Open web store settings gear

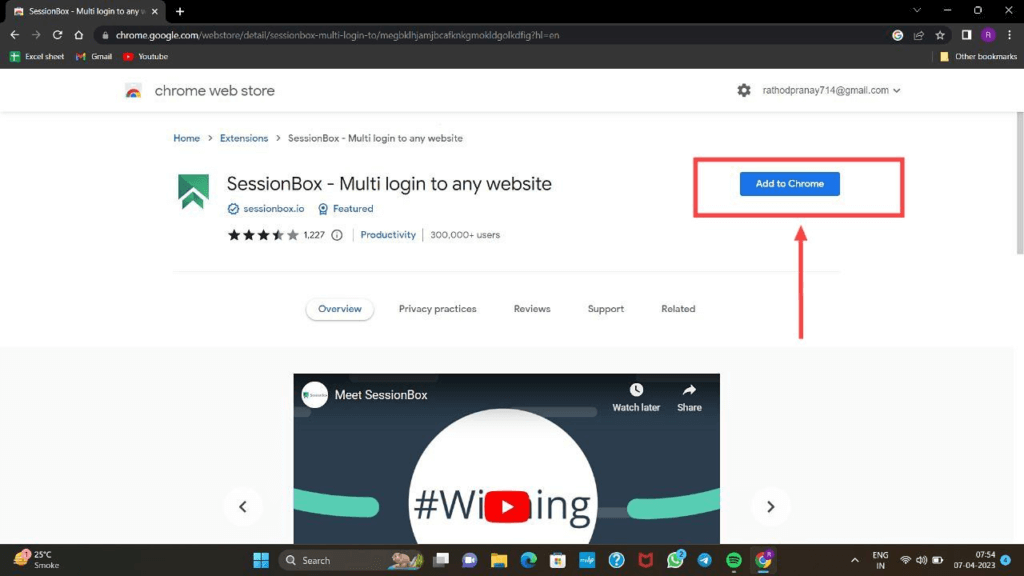click(x=744, y=90)
